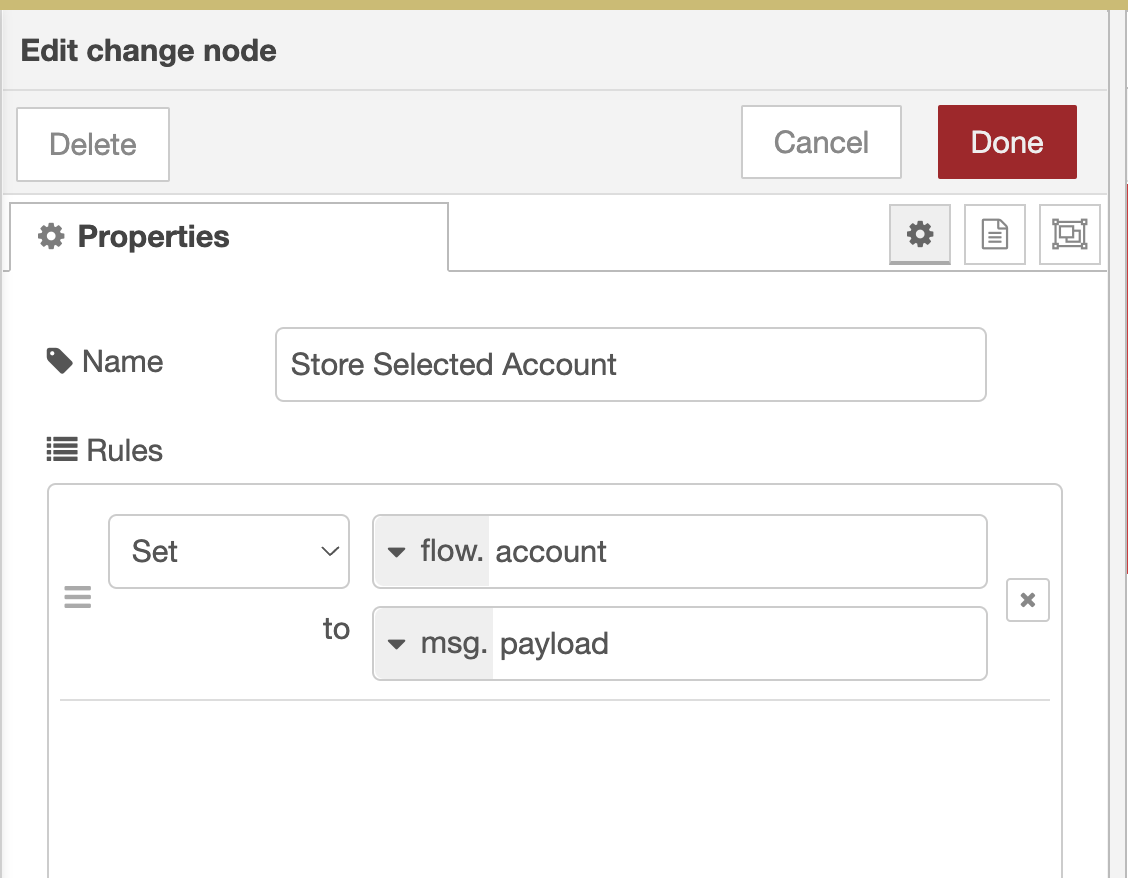Viewport: 1128px width, 878px height.
Task: Cancel editing the change node
Action: click(821, 142)
